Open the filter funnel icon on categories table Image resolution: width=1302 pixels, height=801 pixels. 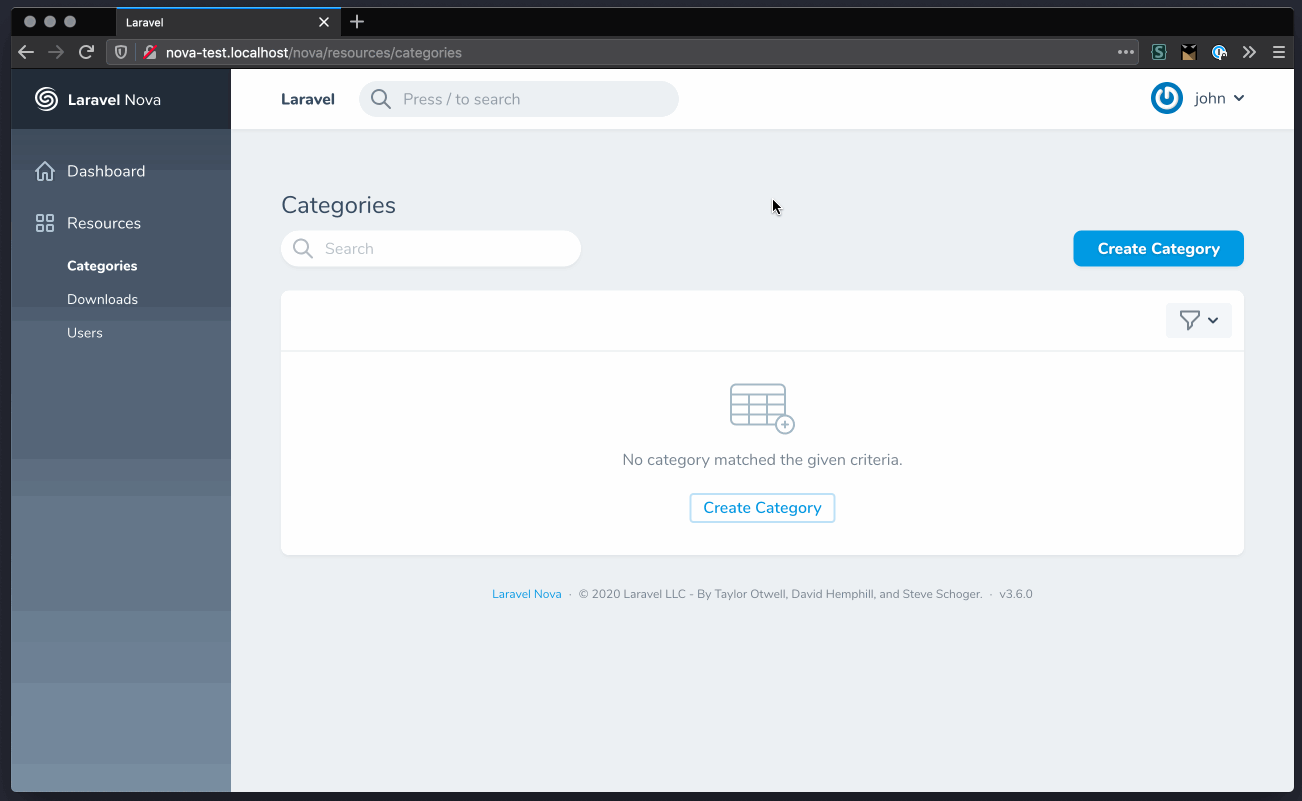[x=1192, y=320]
